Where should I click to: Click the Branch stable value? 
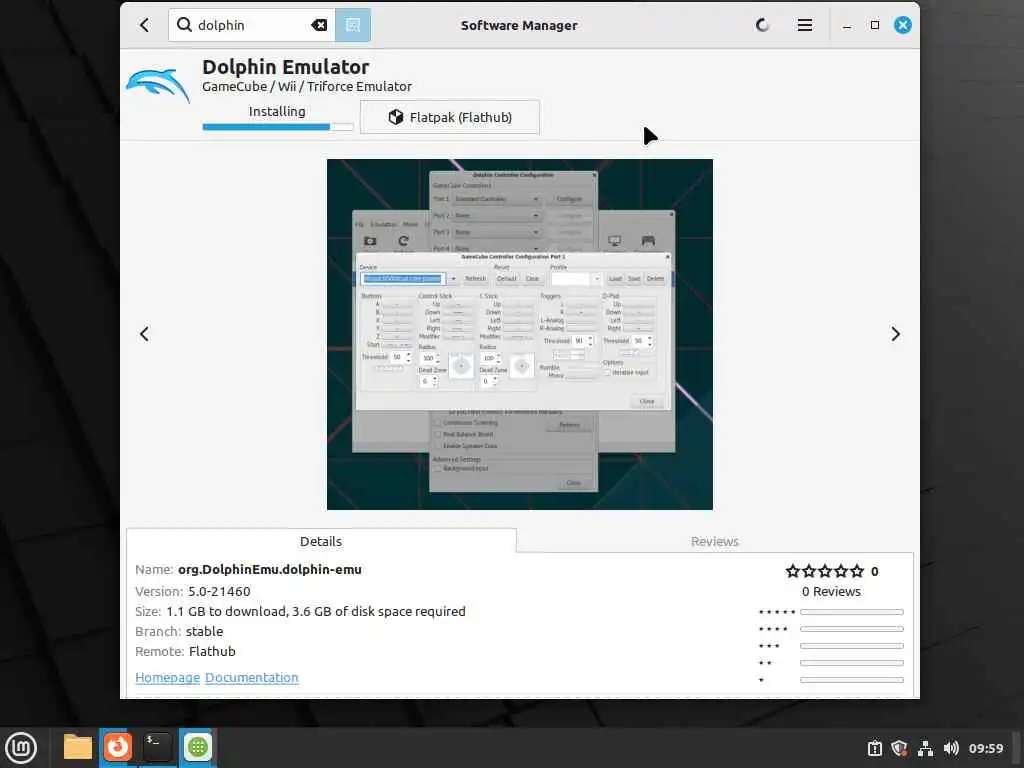(204, 632)
